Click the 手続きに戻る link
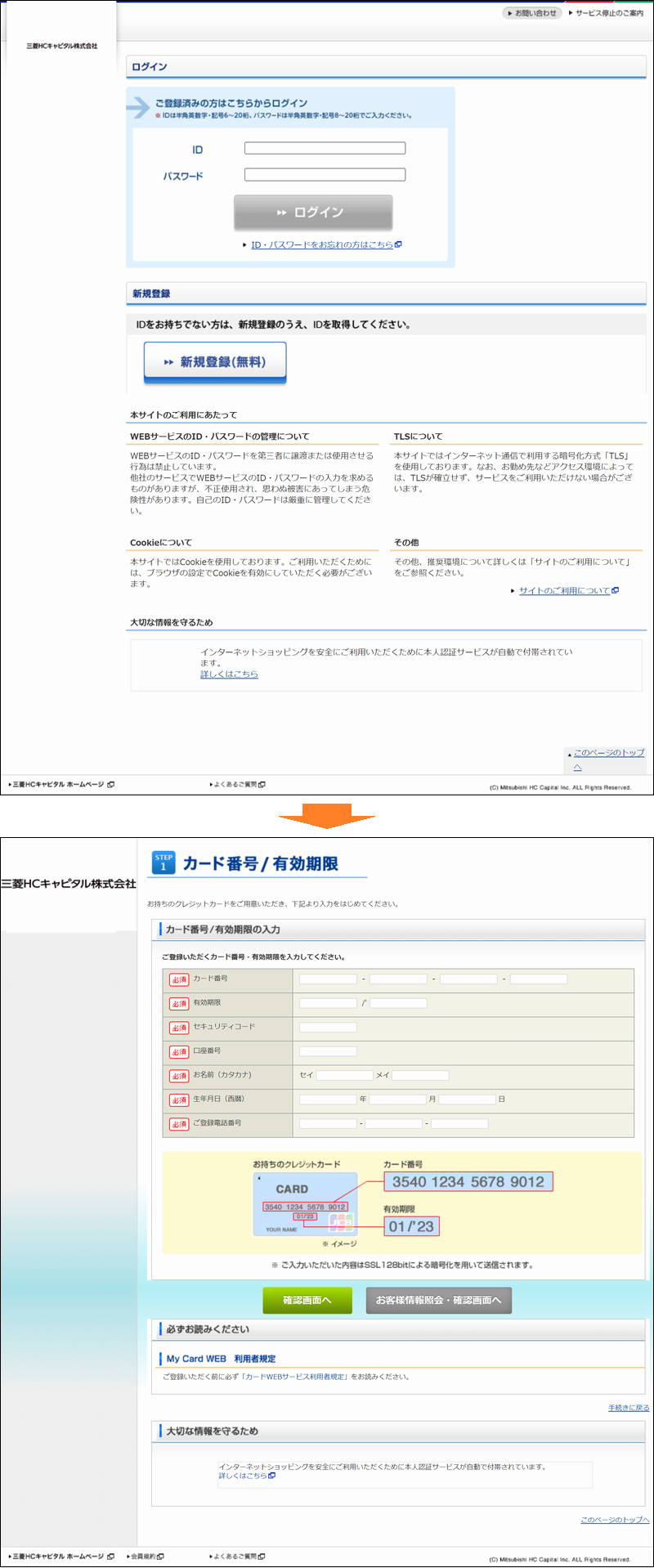This screenshot has height=1568, width=654. tap(628, 1407)
